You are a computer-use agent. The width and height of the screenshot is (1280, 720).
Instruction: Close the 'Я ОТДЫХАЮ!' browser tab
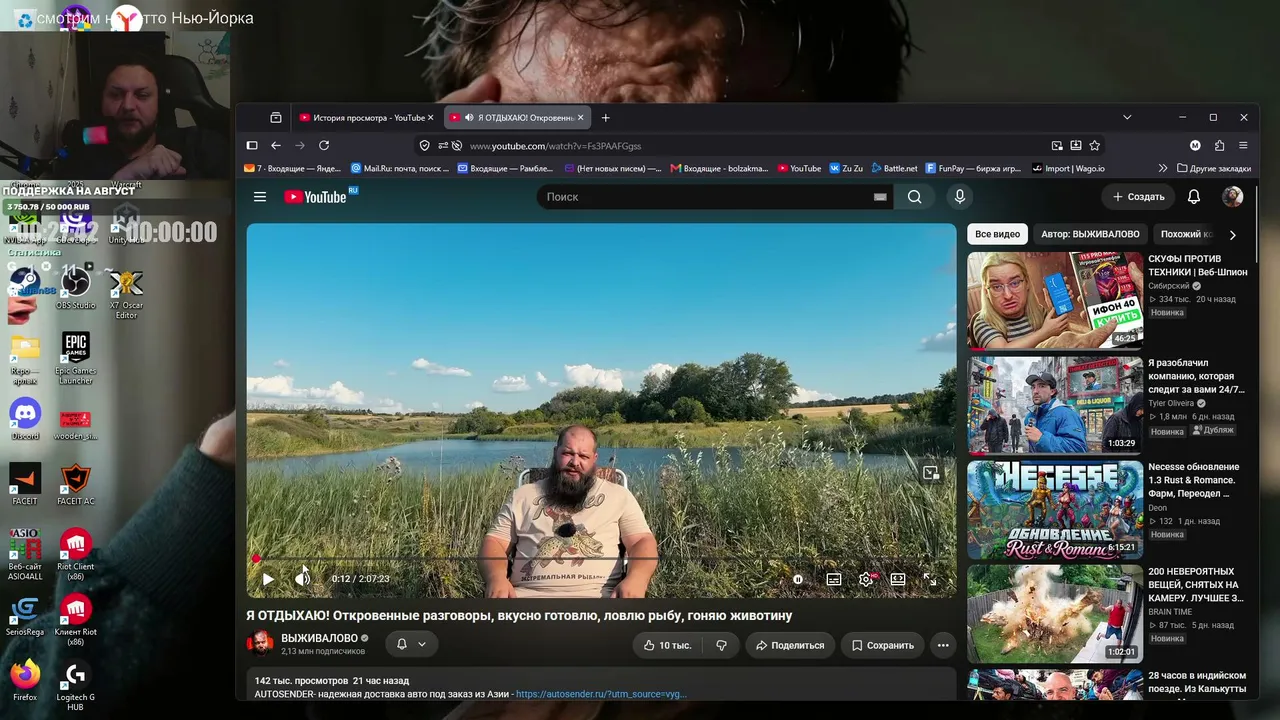coord(580,117)
